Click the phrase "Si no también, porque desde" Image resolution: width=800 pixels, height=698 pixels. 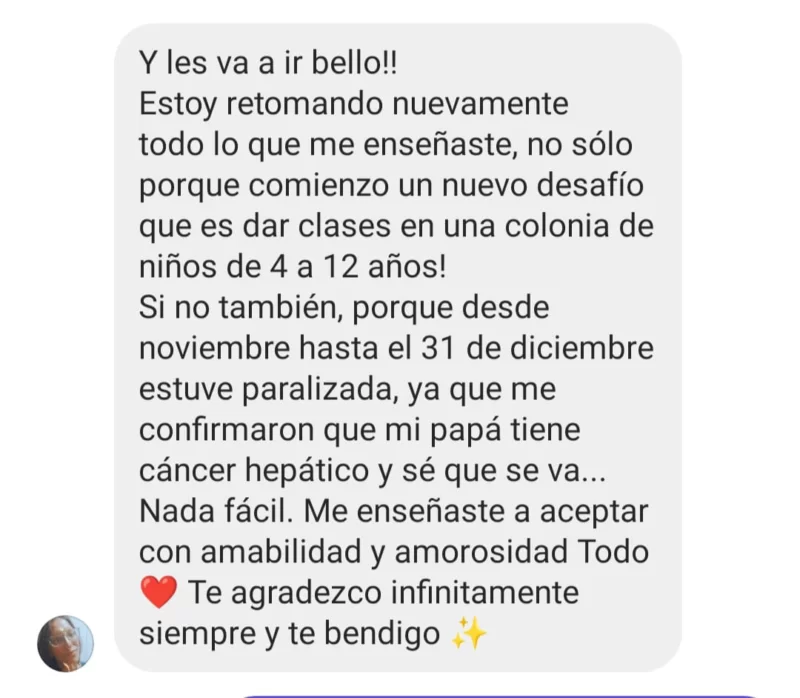[x=344, y=308]
